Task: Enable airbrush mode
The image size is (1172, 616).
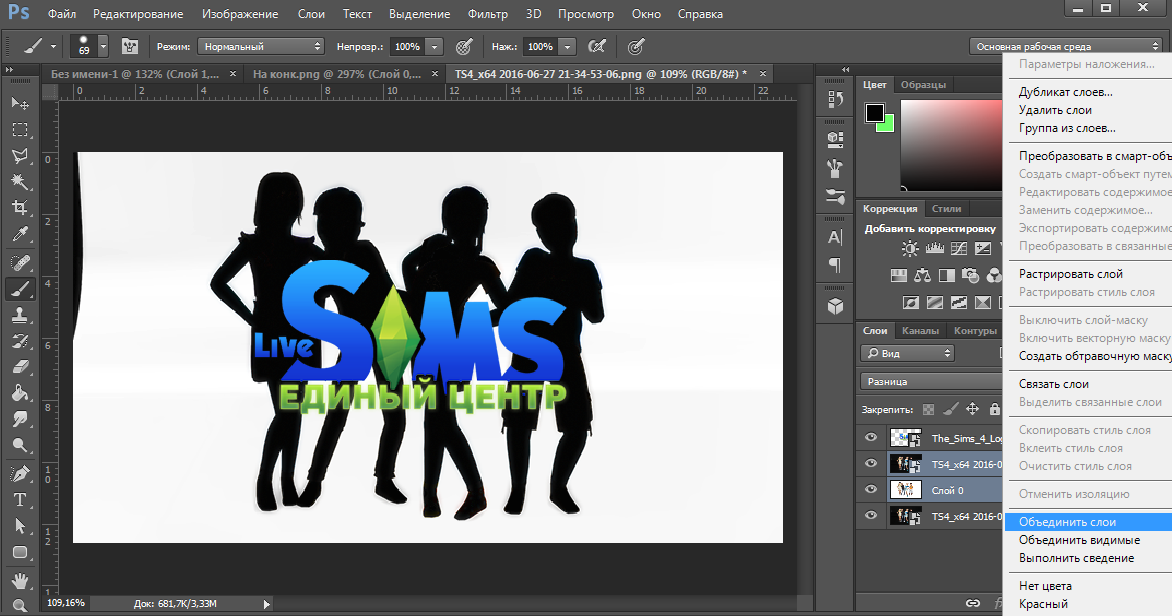Action: (x=596, y=46)
